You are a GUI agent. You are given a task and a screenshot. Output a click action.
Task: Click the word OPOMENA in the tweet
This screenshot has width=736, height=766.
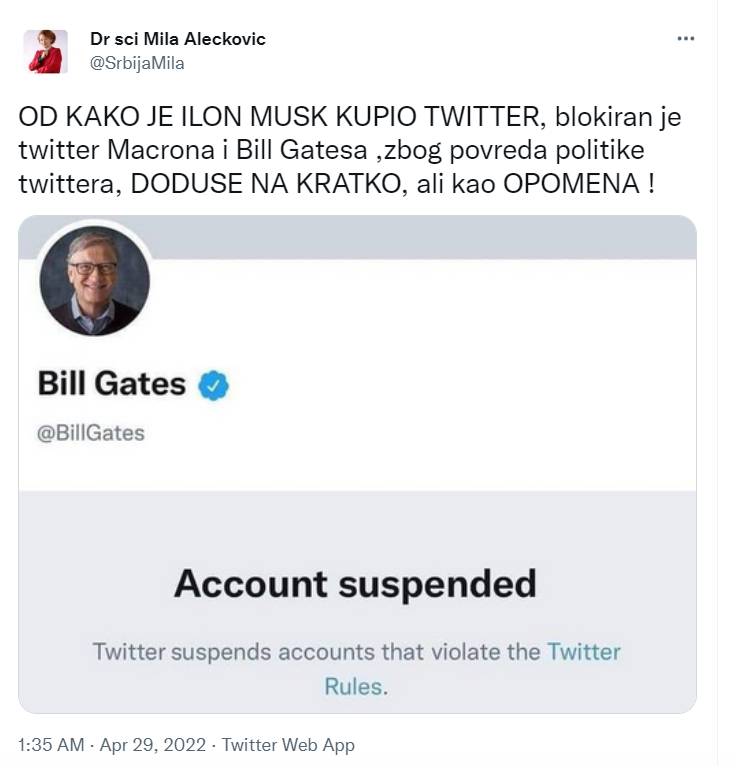[x=571, y=184]
